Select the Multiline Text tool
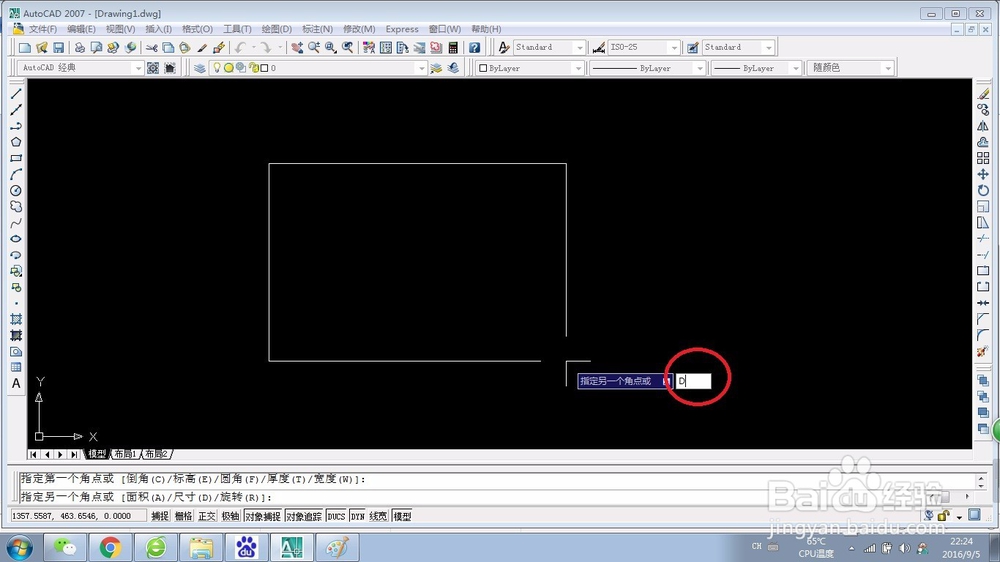 (16, 383)
